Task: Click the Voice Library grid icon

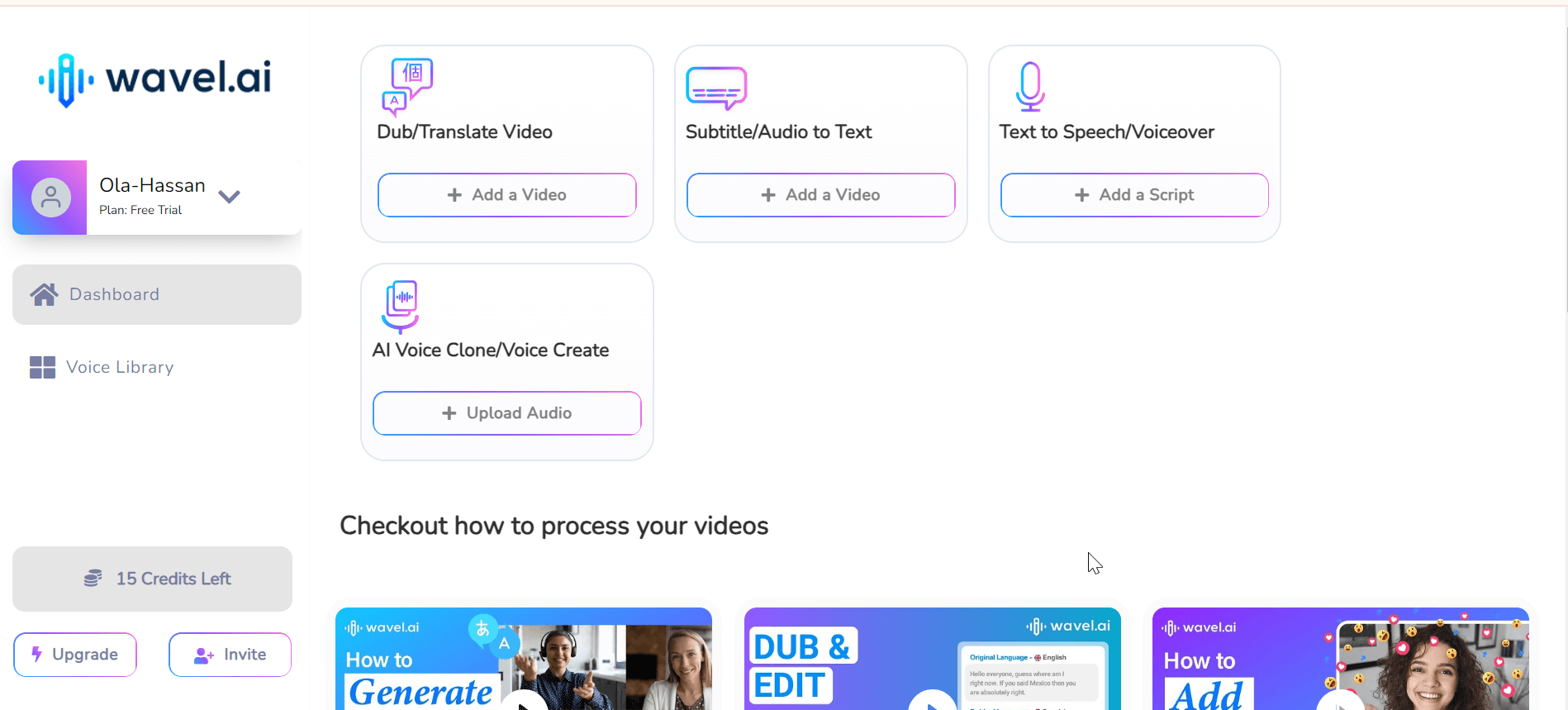Action: coord(42,367)
